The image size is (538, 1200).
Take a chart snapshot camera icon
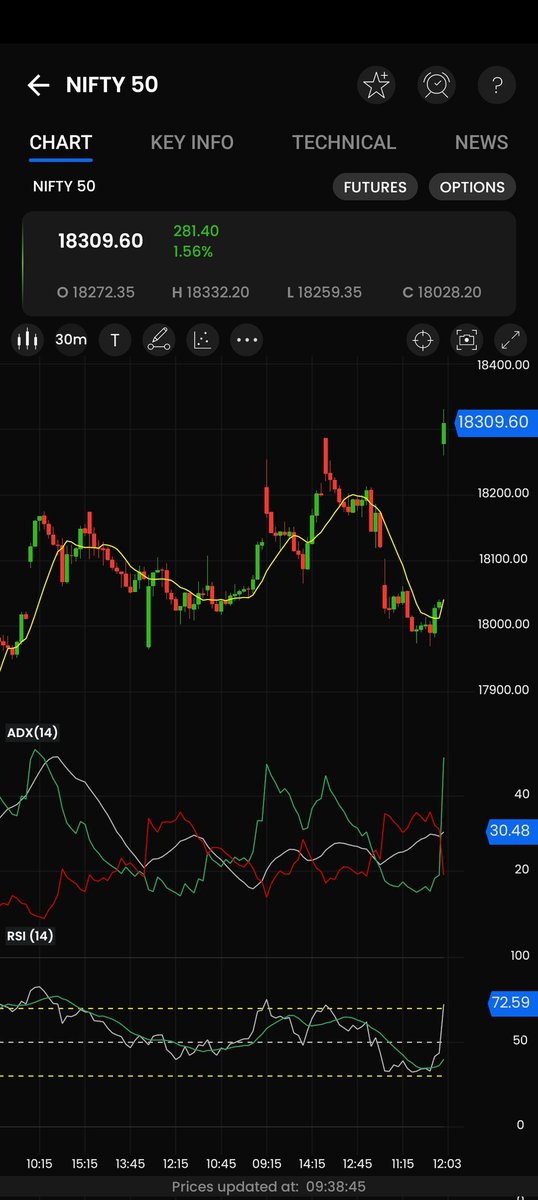(467, 340)
